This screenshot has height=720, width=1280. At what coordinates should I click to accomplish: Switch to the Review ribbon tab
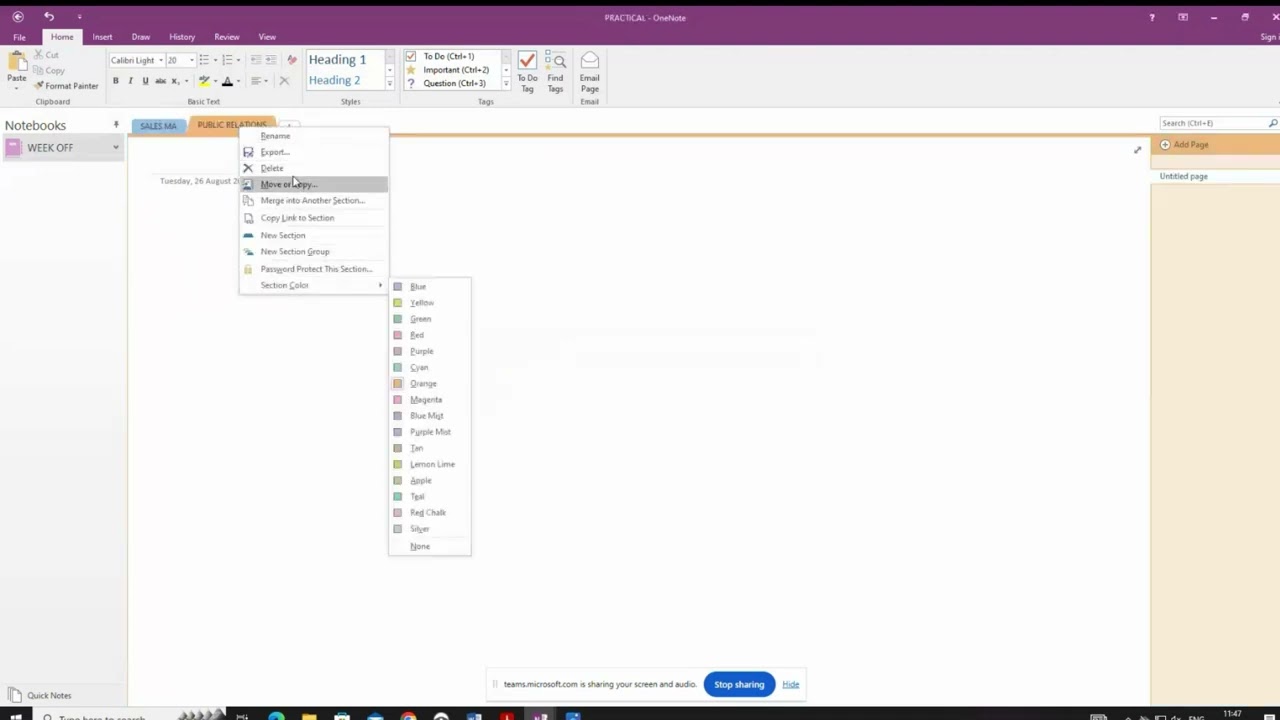tap(227, 37)
